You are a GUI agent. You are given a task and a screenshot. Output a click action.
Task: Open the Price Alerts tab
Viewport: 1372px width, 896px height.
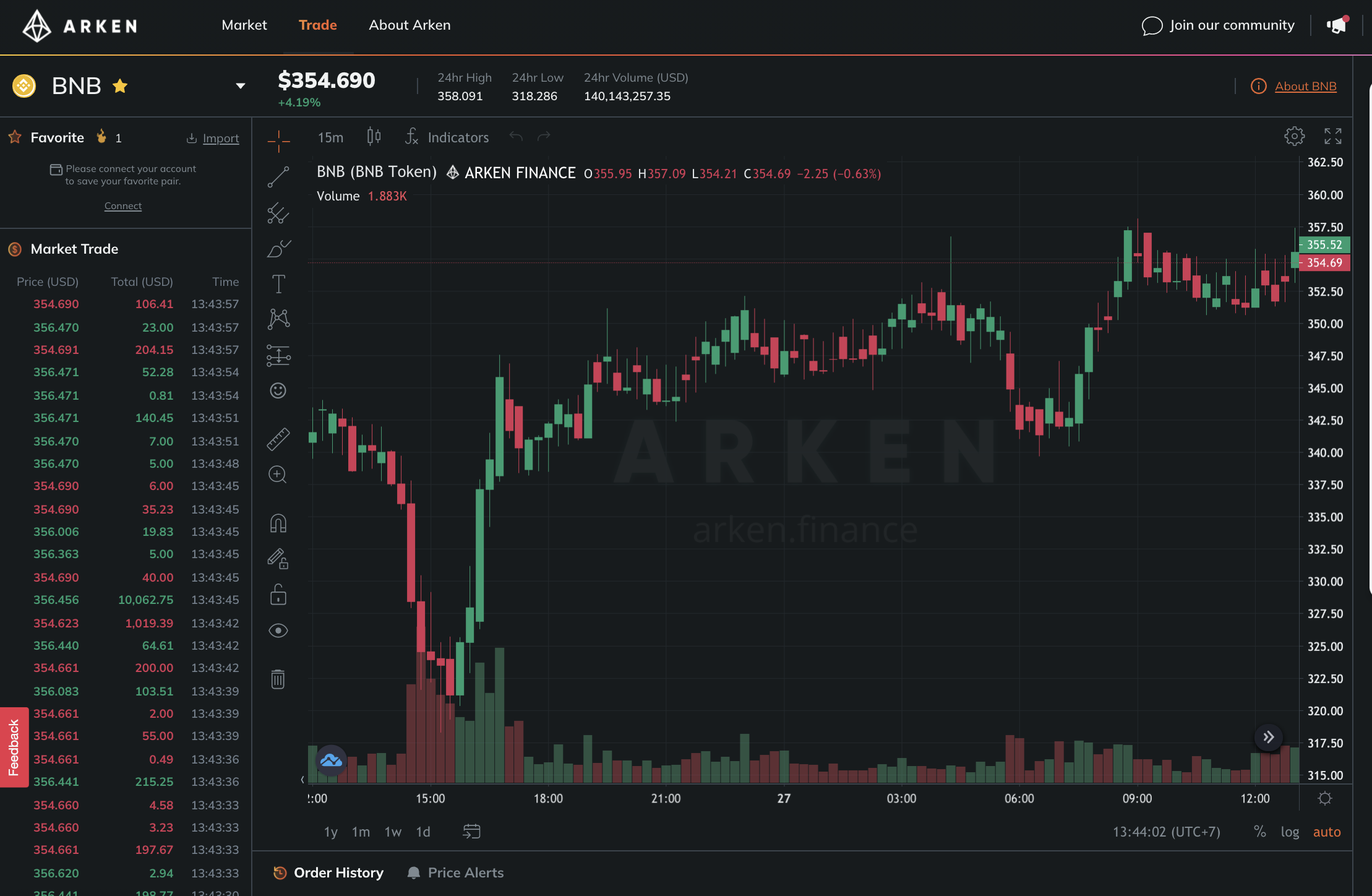(x=455, y=872)
